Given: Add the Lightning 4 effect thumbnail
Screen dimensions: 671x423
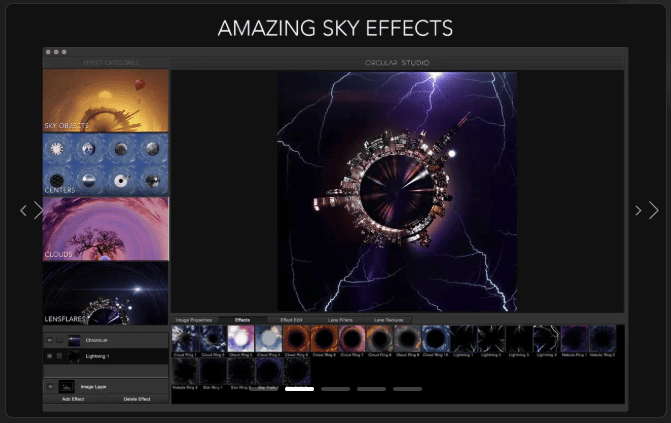Looking at the screenshot, I should (x=547, y=339).
